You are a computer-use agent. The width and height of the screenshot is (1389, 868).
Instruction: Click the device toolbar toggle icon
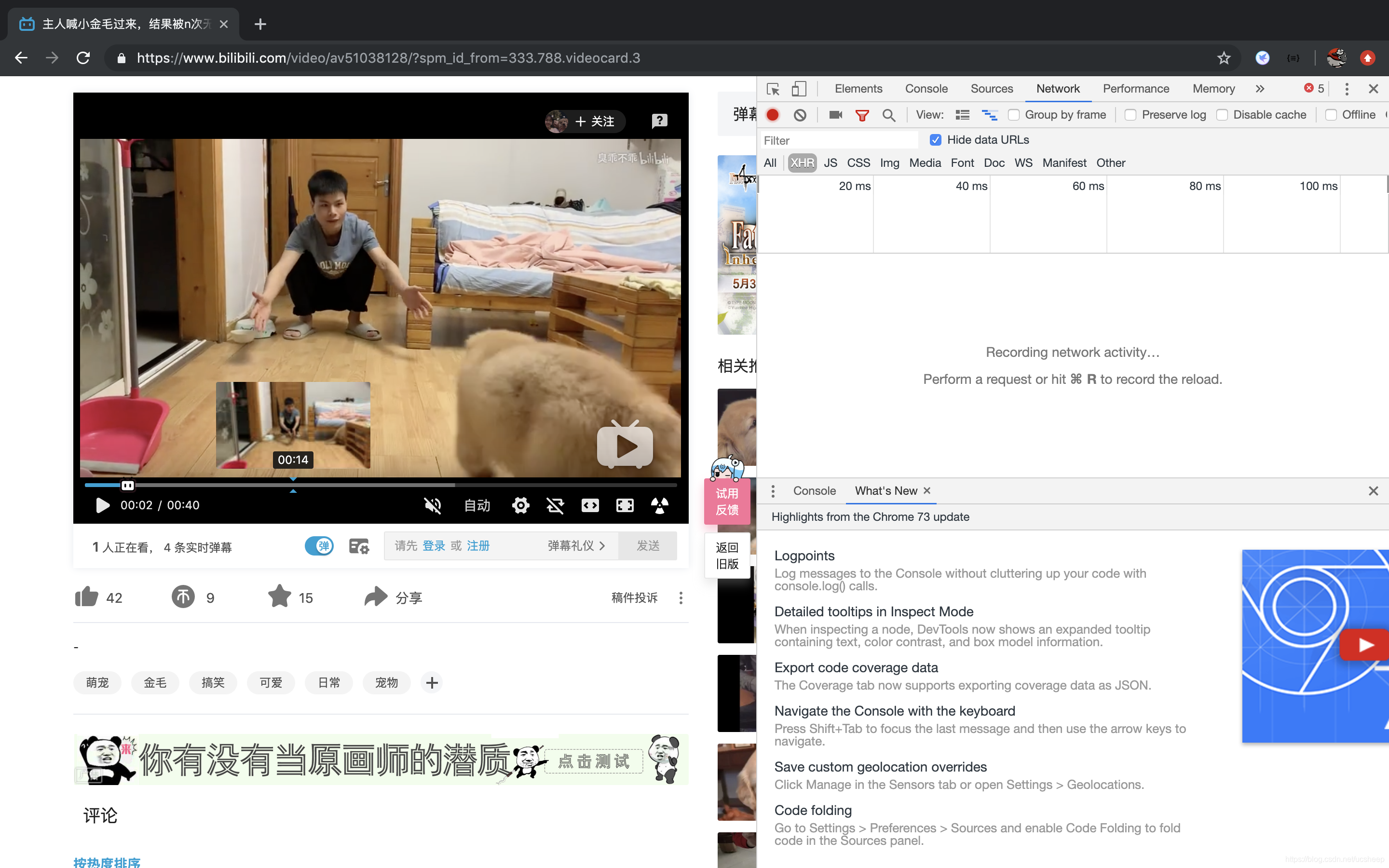pyautogui.click(x=798, y=88)
